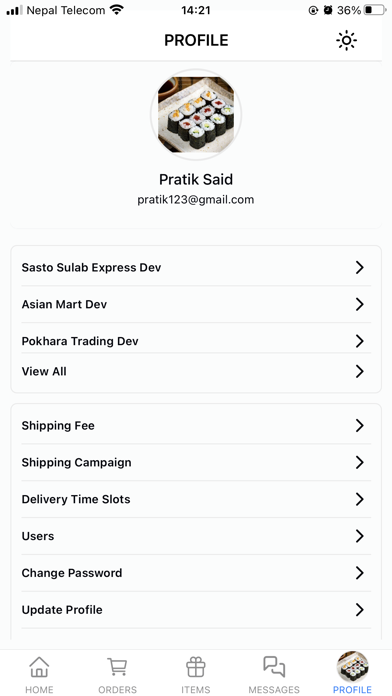The image size is (392, 696).
Task: Open the Orders cart icon
Action: click(x=117, y=667)
